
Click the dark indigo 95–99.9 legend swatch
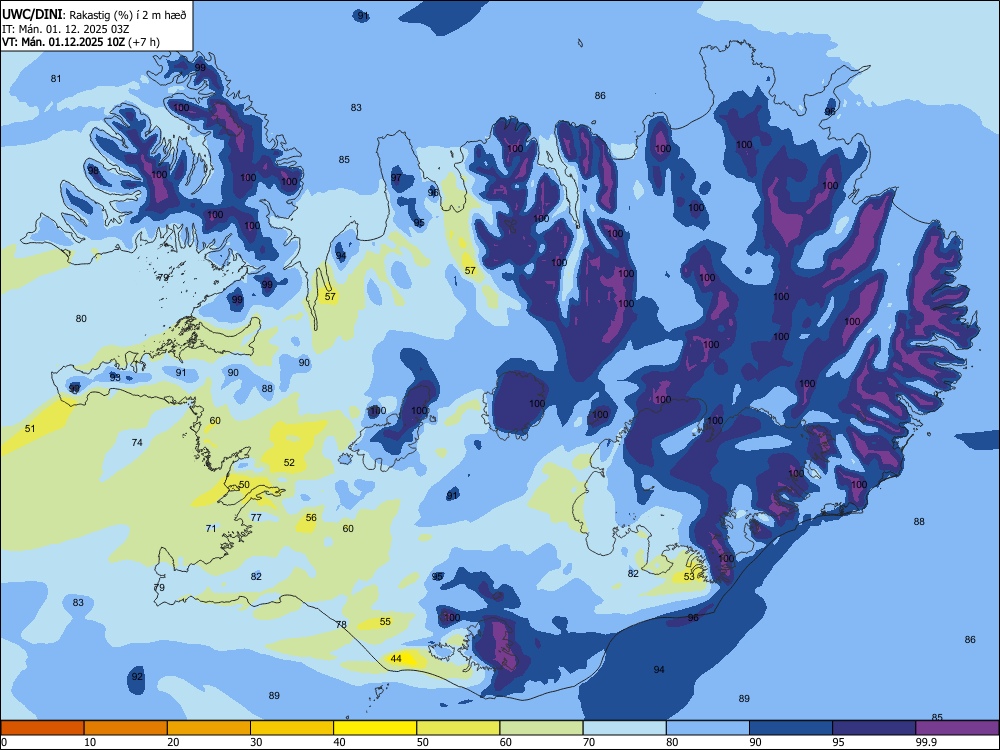[874, 728]
